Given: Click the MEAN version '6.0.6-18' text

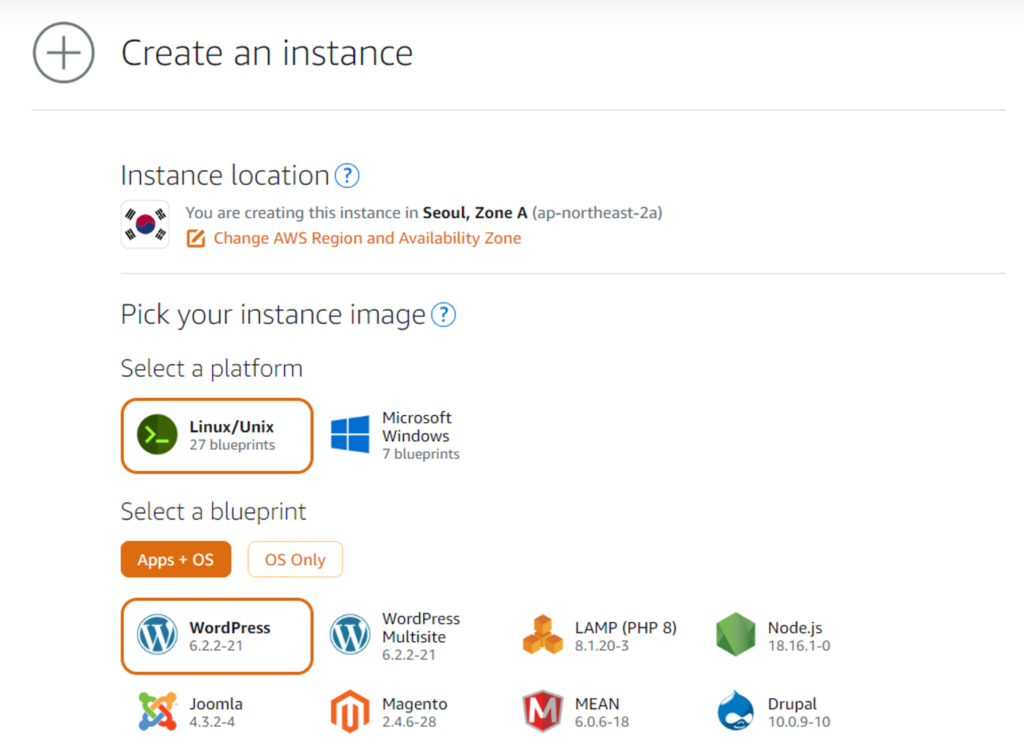Looking at the screenshot, I should (602, 722).
